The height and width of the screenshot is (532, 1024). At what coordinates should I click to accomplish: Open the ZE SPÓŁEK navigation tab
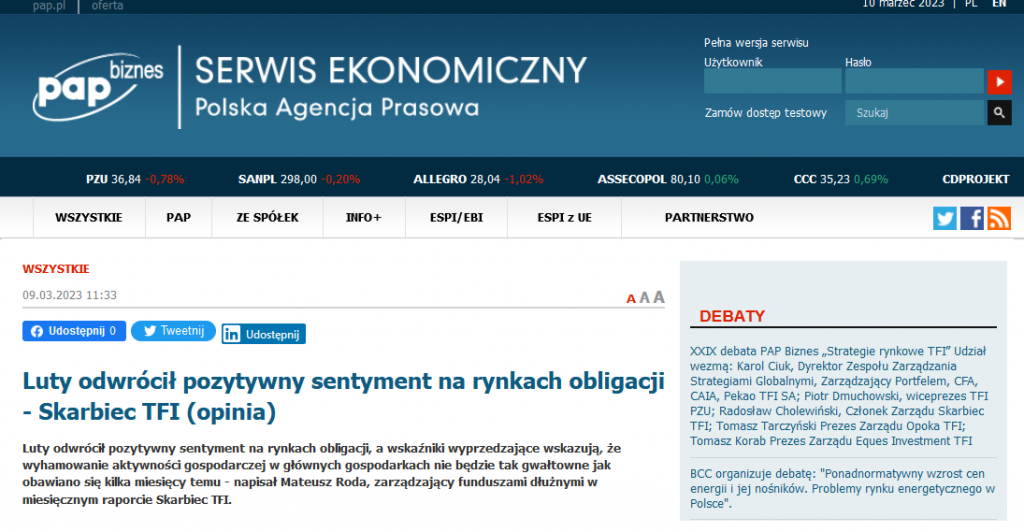[267, 217]
